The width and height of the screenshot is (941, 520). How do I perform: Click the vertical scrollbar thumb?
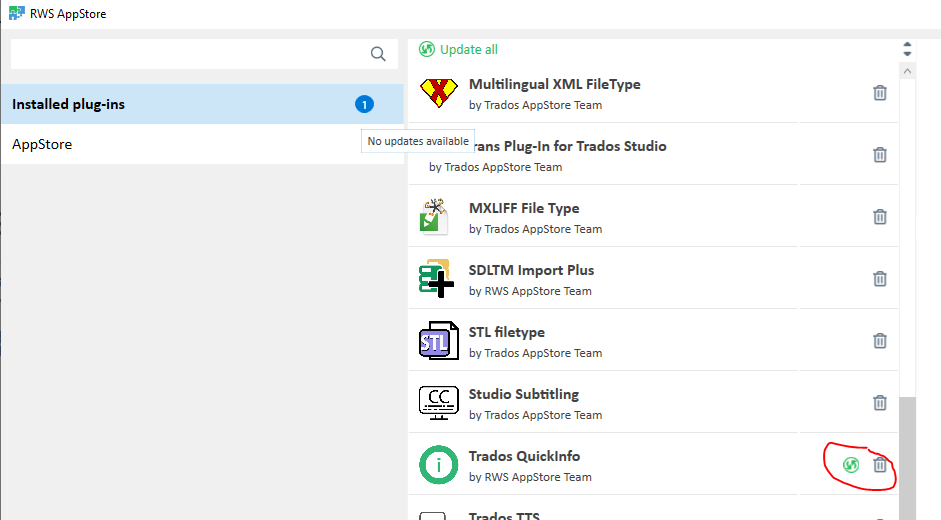(x=907, y=458)
